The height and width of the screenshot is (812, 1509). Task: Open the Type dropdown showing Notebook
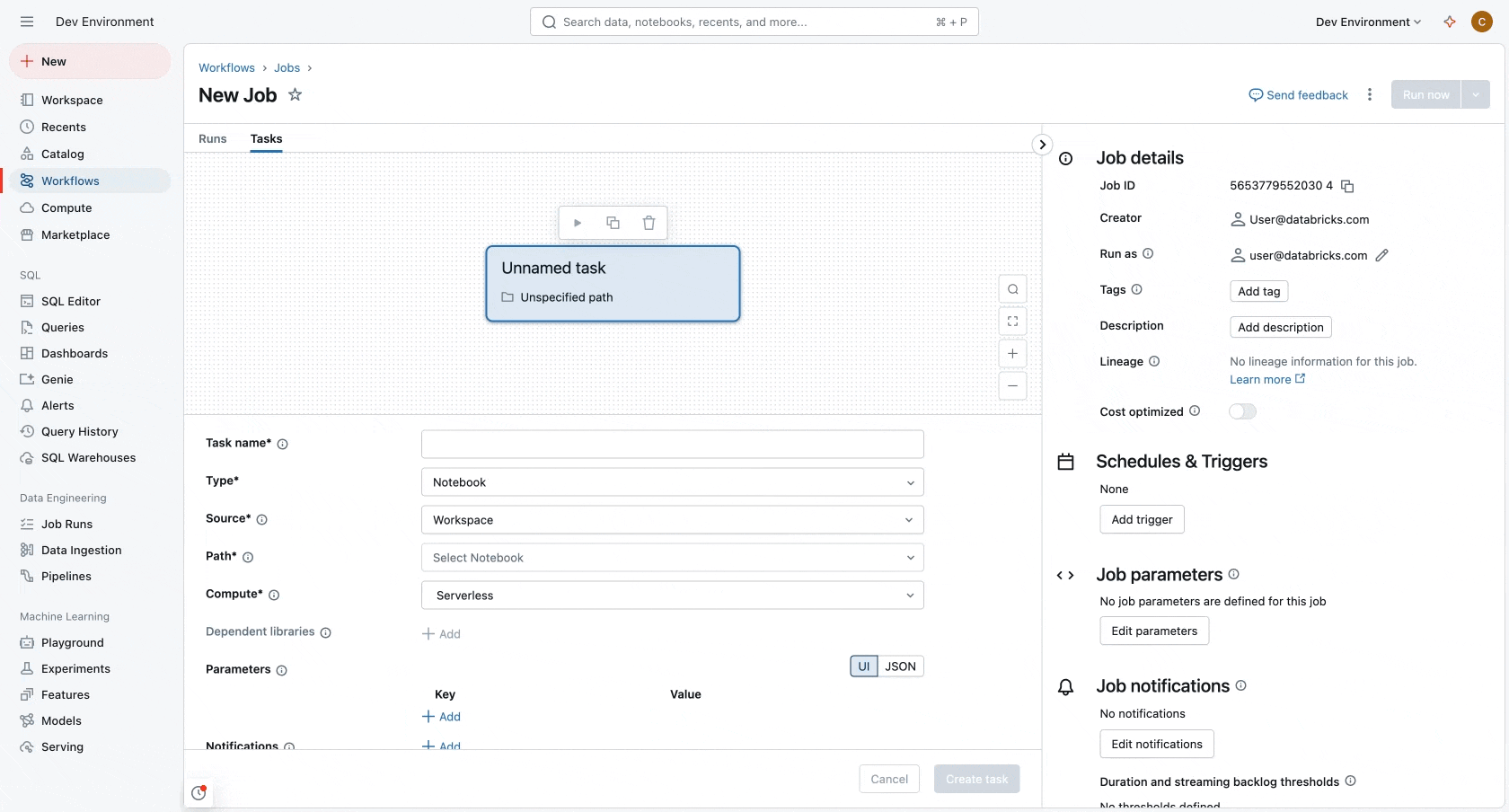[672, 482]
